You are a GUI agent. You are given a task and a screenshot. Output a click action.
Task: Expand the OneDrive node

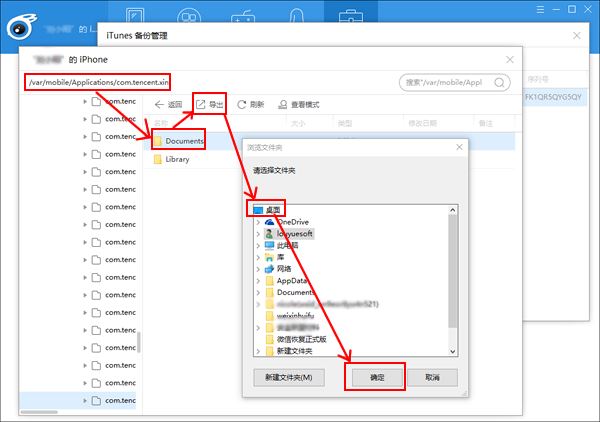[258, 222]
